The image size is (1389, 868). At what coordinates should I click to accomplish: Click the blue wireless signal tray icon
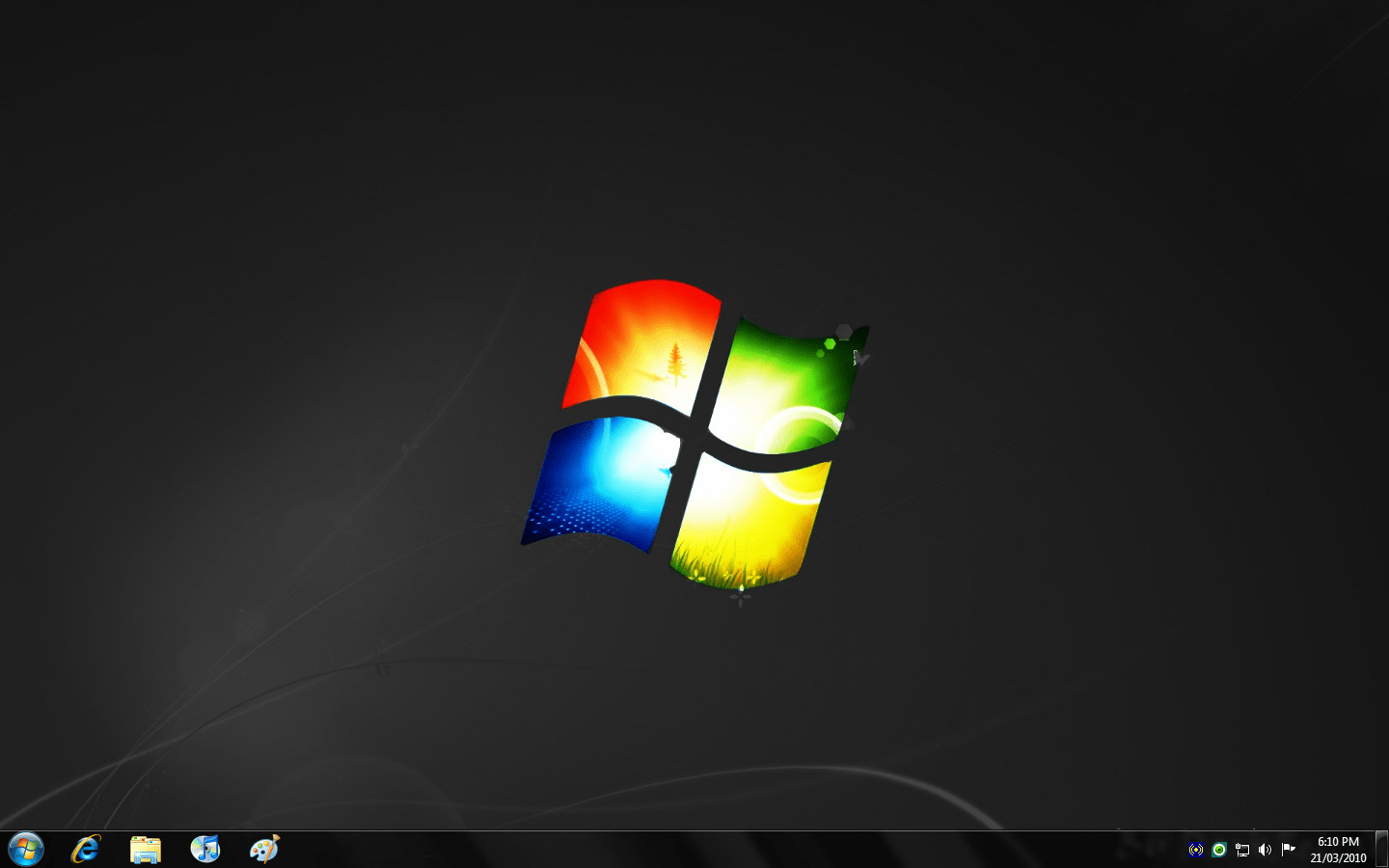tap(1196, 850)
